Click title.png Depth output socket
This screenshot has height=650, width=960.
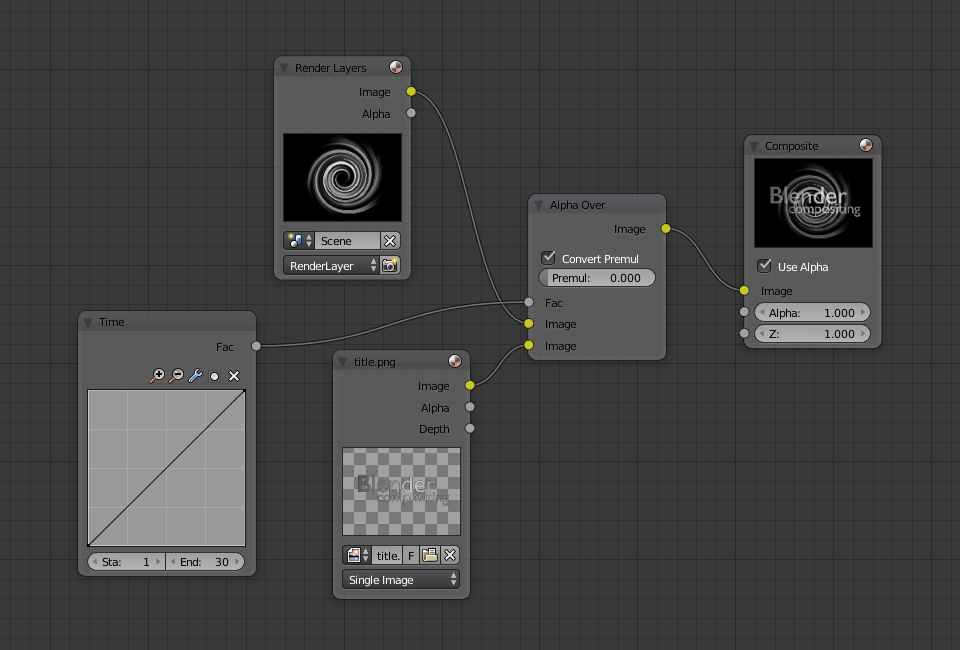pos(470,428)
